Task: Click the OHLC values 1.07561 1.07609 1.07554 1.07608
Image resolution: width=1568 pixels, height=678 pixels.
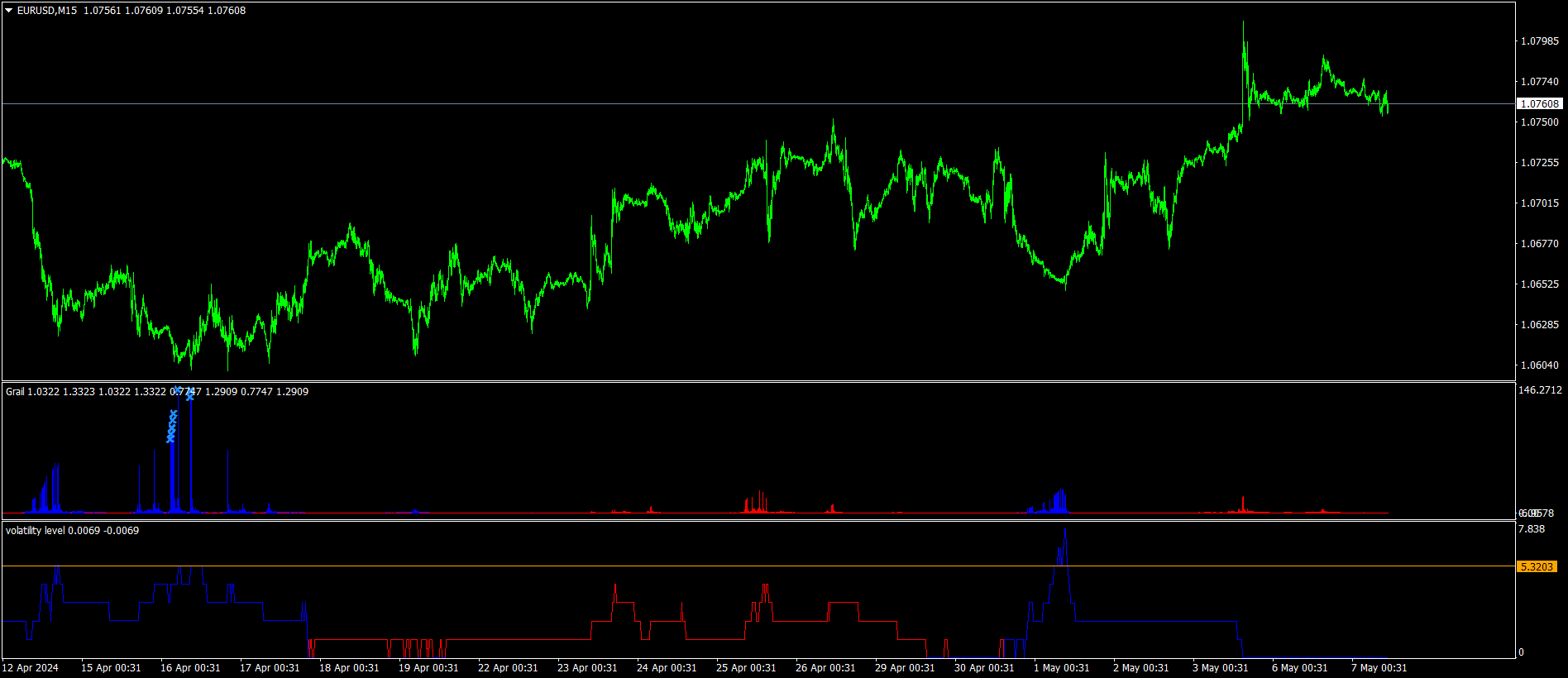Action: pyautogui.click(x=165, y=11)
